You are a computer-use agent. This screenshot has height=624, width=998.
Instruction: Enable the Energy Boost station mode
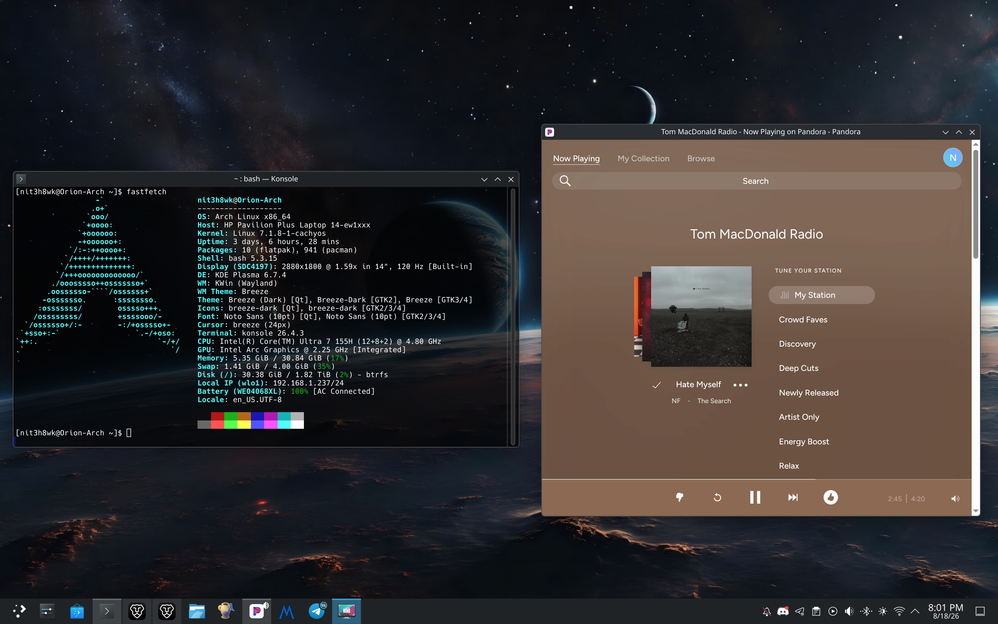(804, 441)
